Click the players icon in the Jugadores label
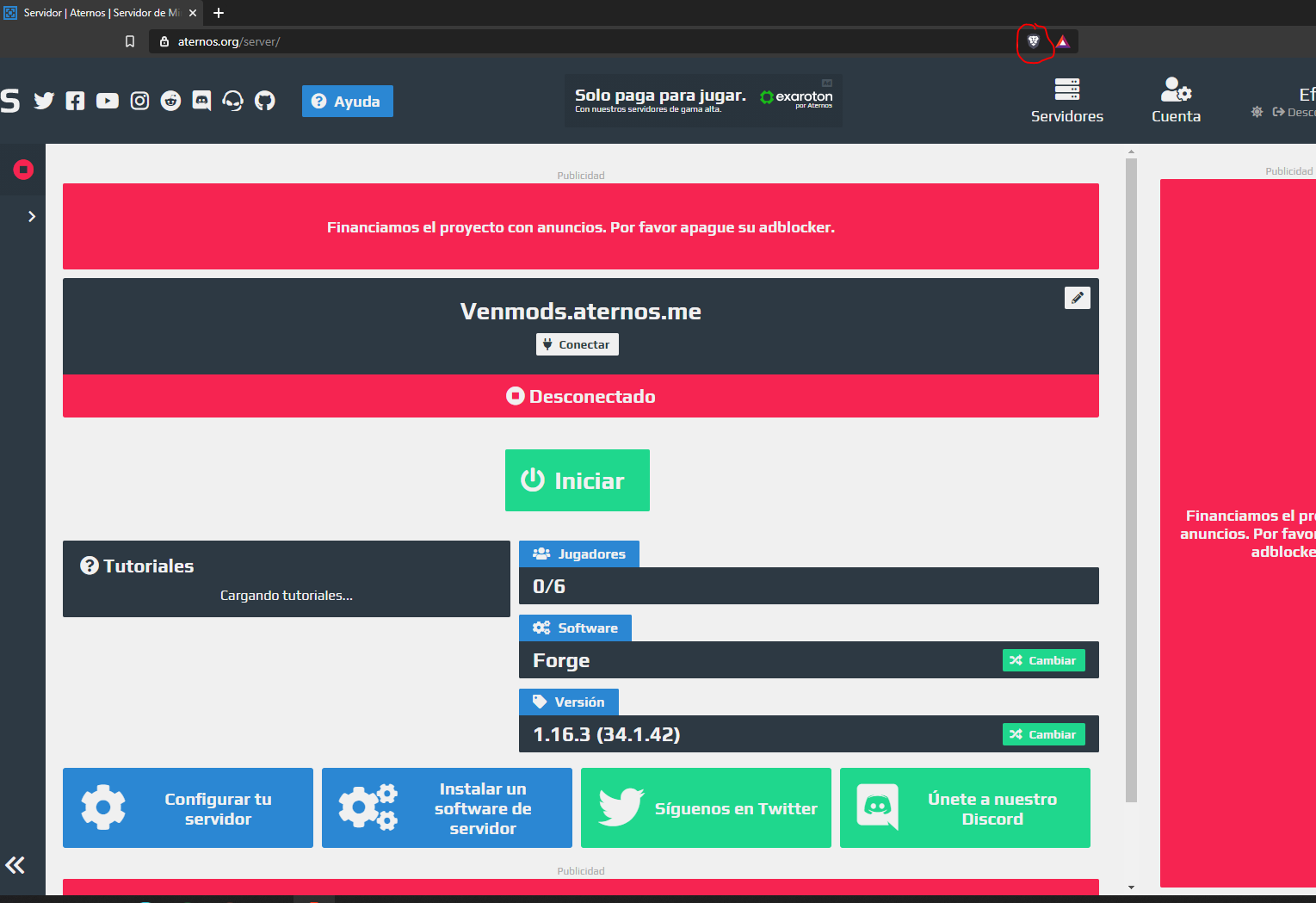Image resolution: width=1316 pixels, height=903 pixels. tap(541, 554)
